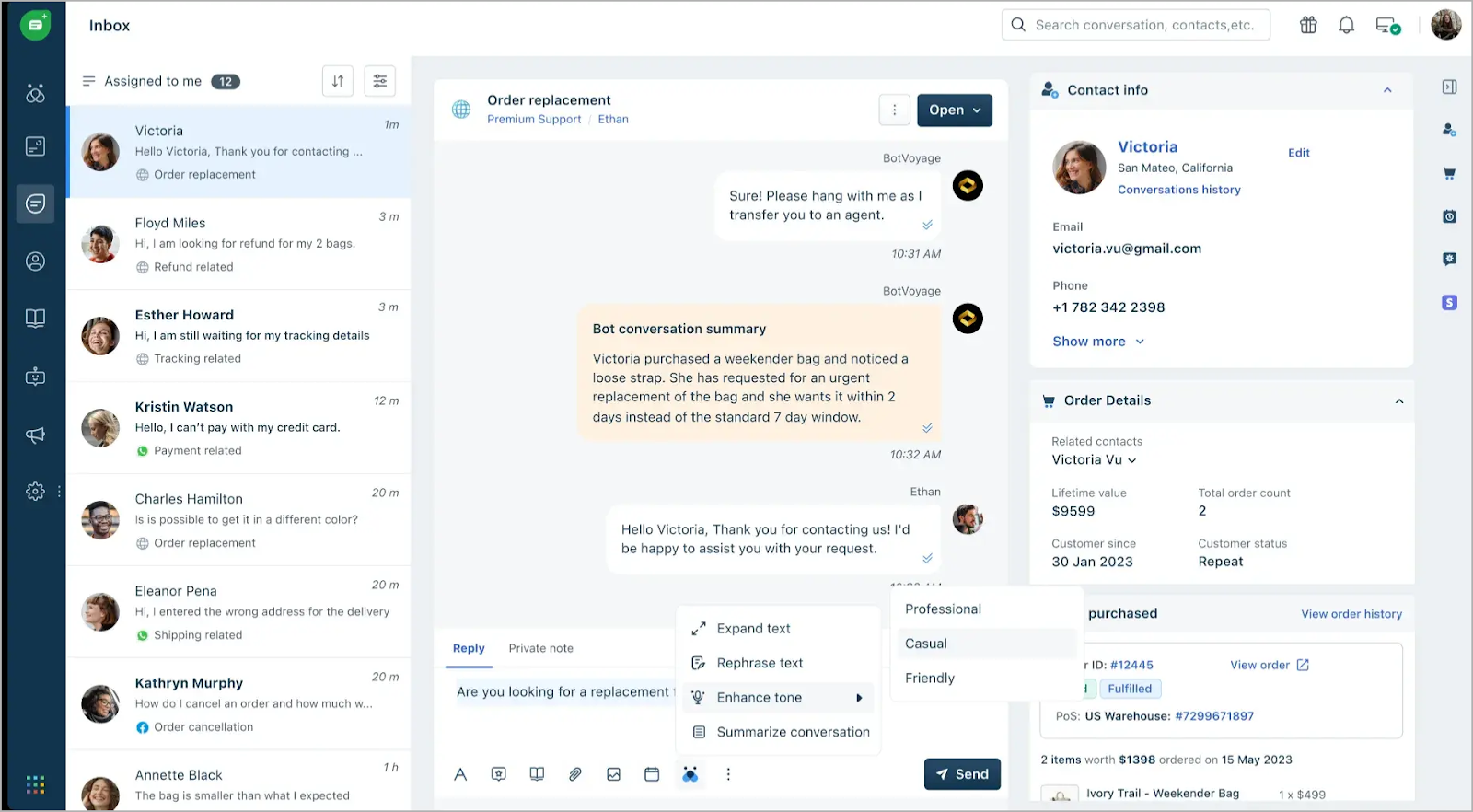Open Charles Hamilton's order replacement conversation

point(239,520)
